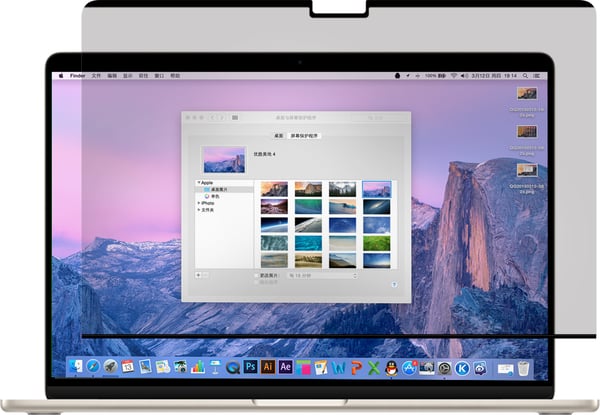This screenshot has width=600, height=415.
Task: Click the help question mark button
Action: [394, 285]
